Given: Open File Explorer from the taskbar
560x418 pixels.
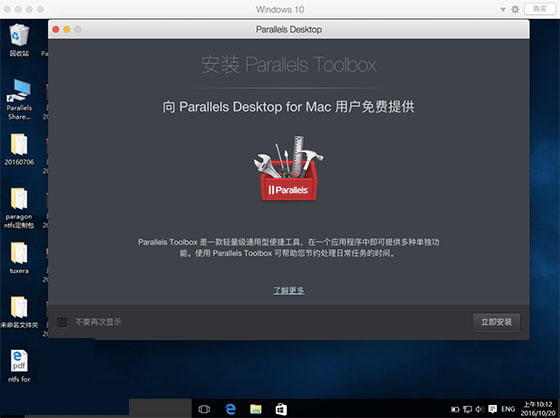Looking at the screenshot, I should click(x=256, y=409).
